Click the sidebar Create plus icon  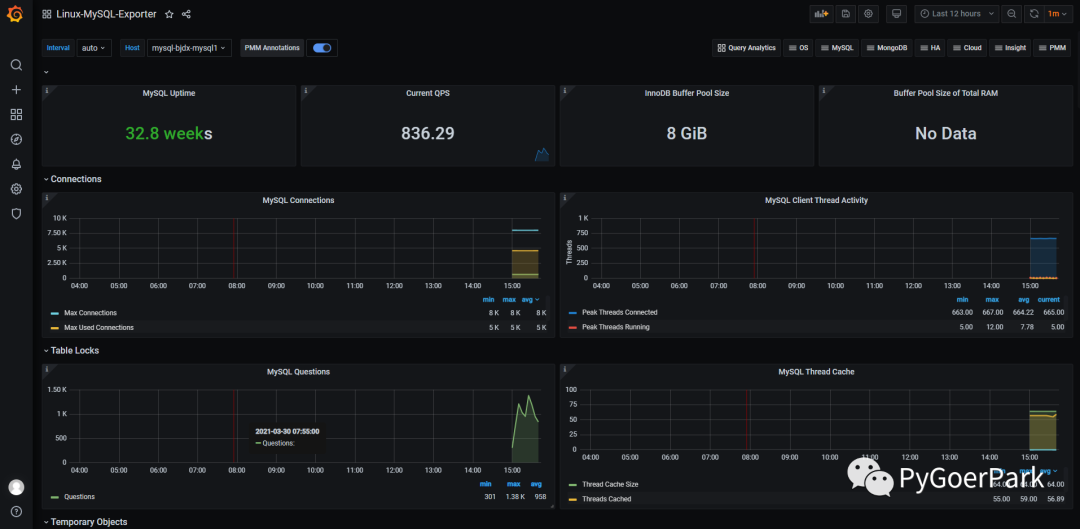(x=17, y=90)
